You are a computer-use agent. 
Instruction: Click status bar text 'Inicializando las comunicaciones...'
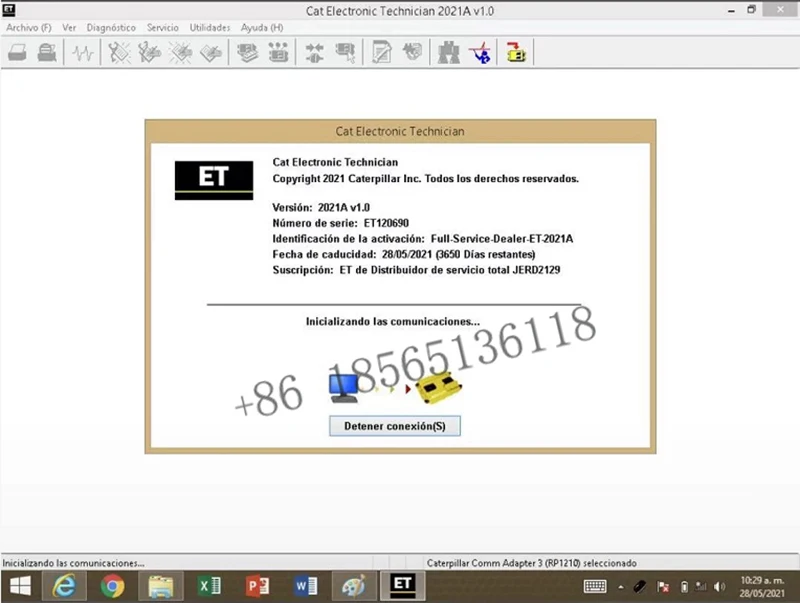coord(73,563)
